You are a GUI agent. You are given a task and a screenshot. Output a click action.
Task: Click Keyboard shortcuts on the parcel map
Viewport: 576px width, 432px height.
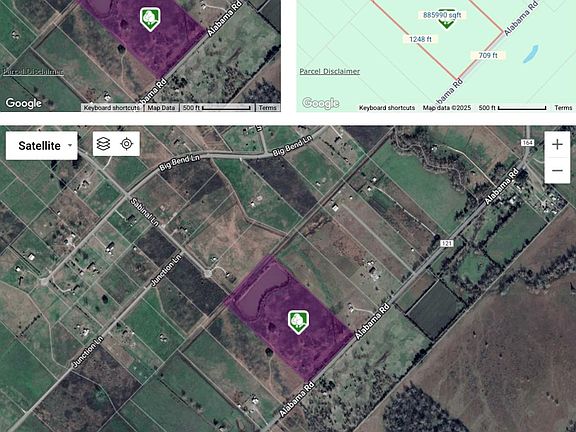(x=387, y=108)
